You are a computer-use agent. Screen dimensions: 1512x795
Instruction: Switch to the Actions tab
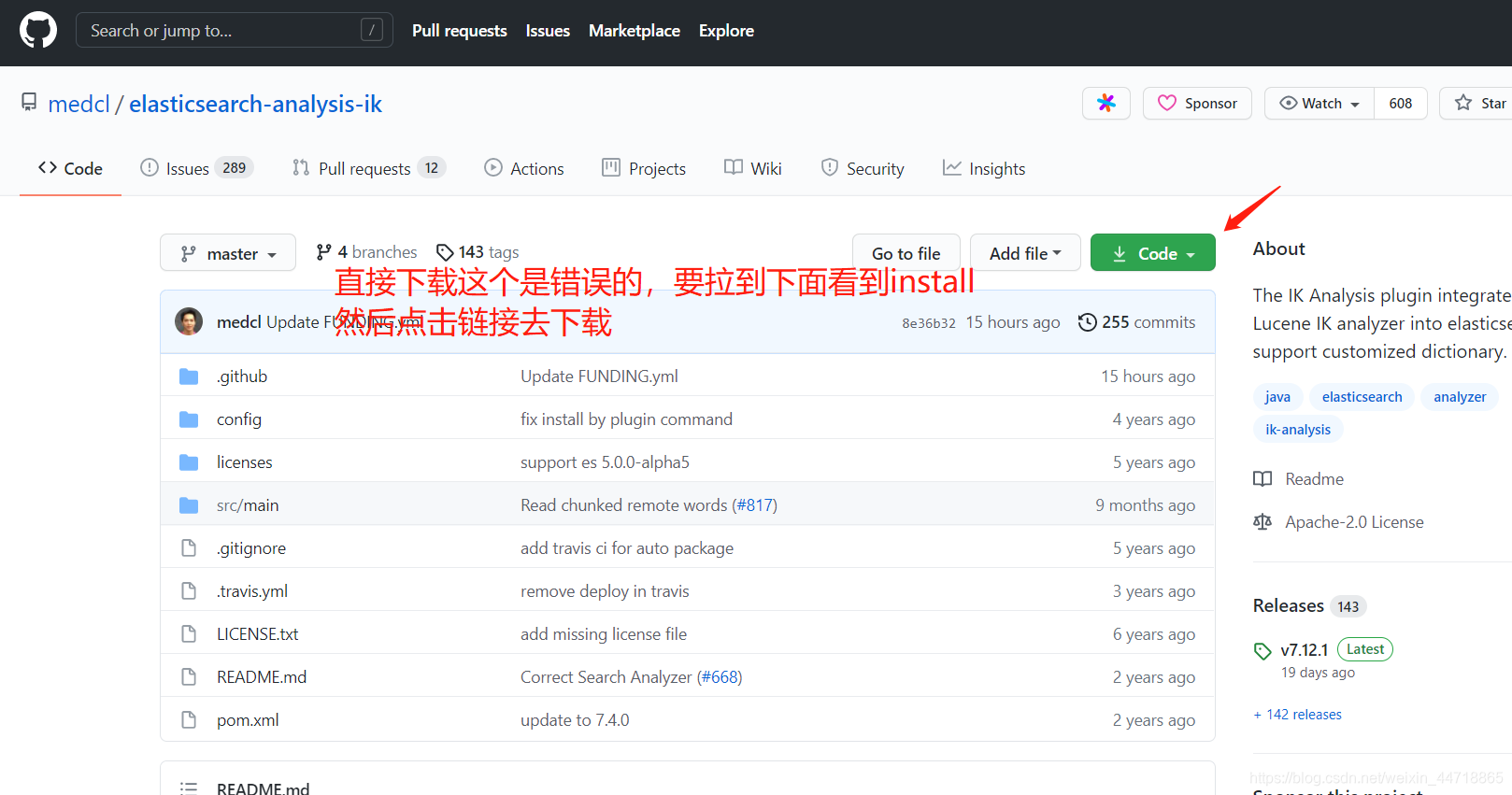pyautogui.click(x=524, y=168)
